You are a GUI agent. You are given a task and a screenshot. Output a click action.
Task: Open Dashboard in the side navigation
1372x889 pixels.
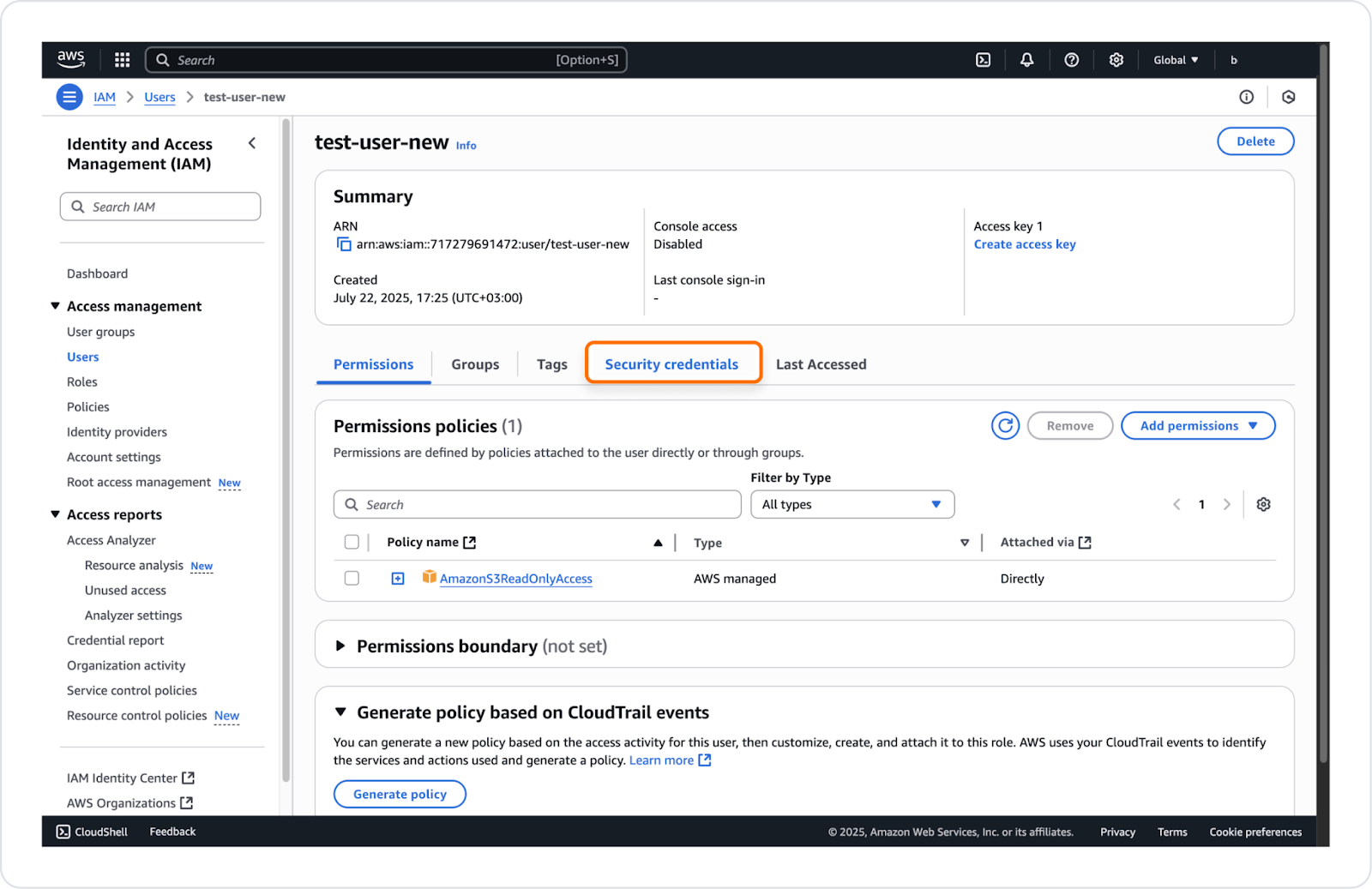97,273
